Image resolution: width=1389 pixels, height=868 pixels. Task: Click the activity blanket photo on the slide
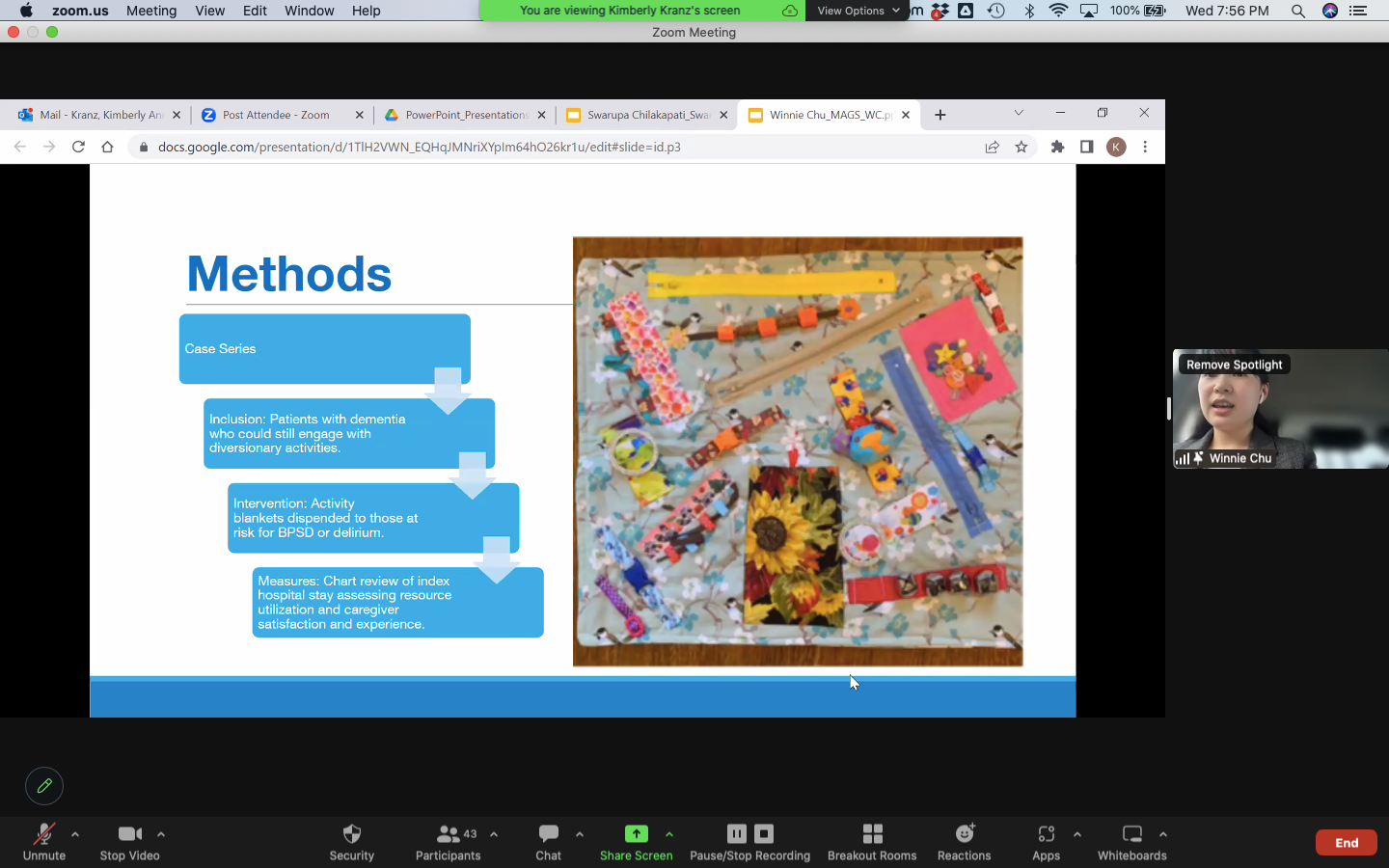coord(798,451)
